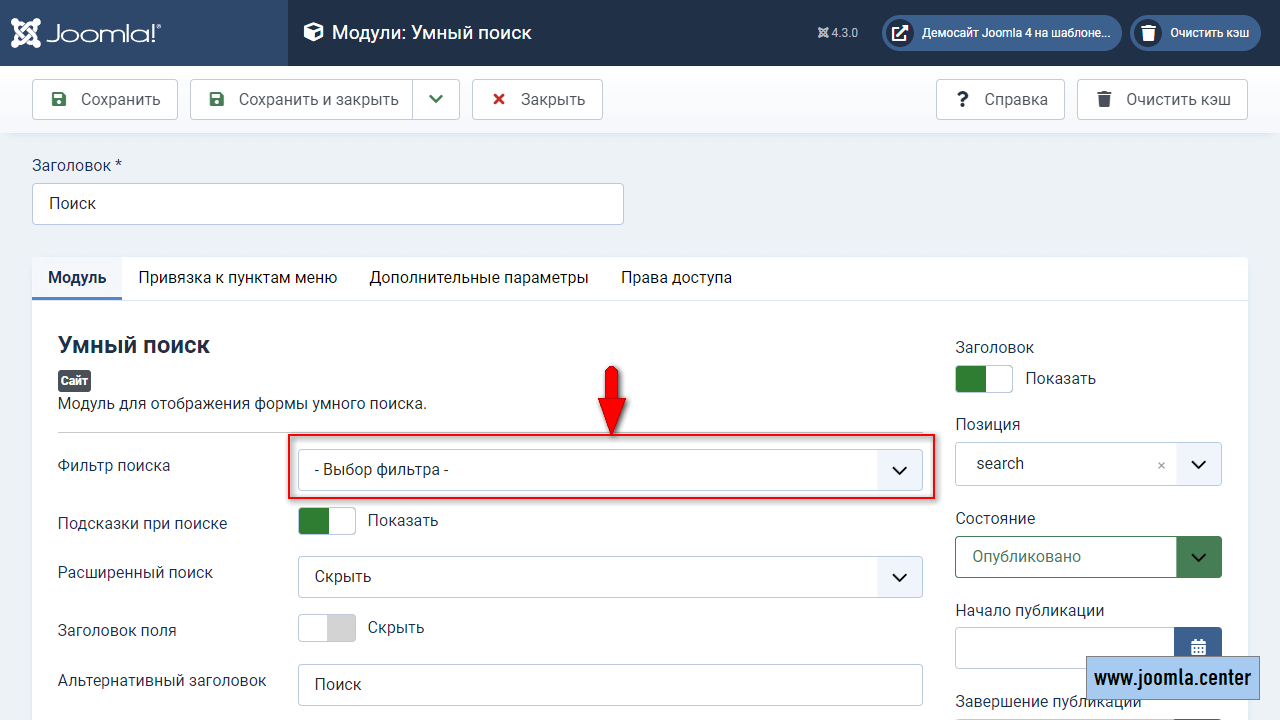This screenshot has width=1280, height=720.
Task: Switch to Привязка к пунктам меню tab
Action: (237, 278)
